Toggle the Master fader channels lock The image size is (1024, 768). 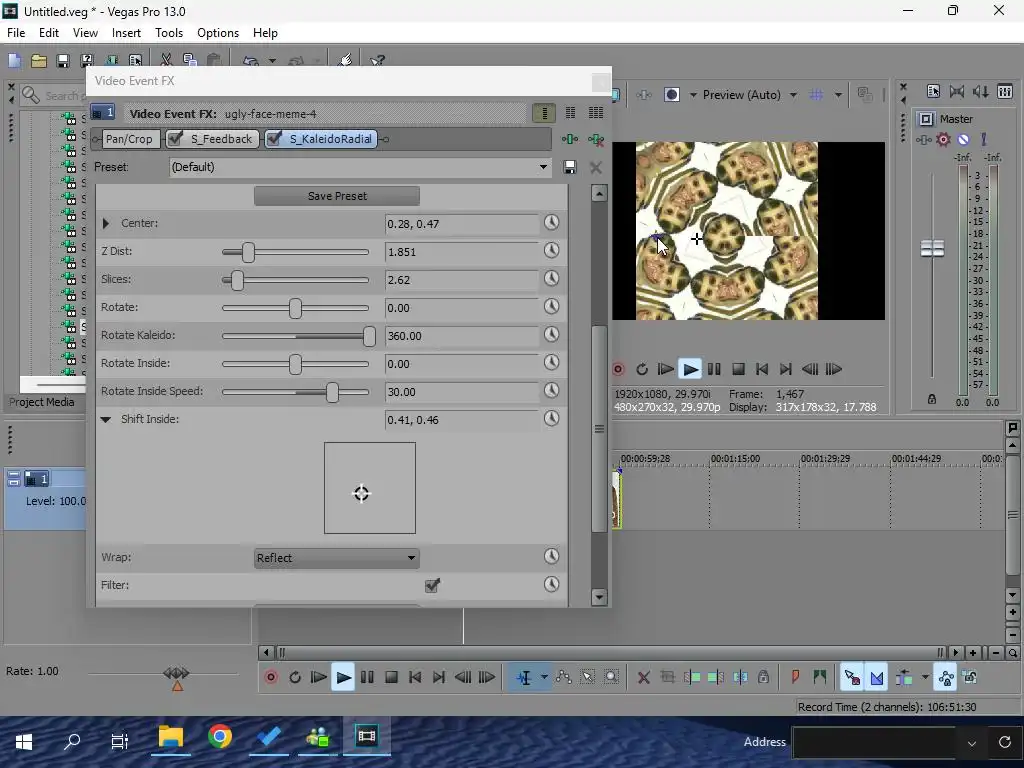932,399
